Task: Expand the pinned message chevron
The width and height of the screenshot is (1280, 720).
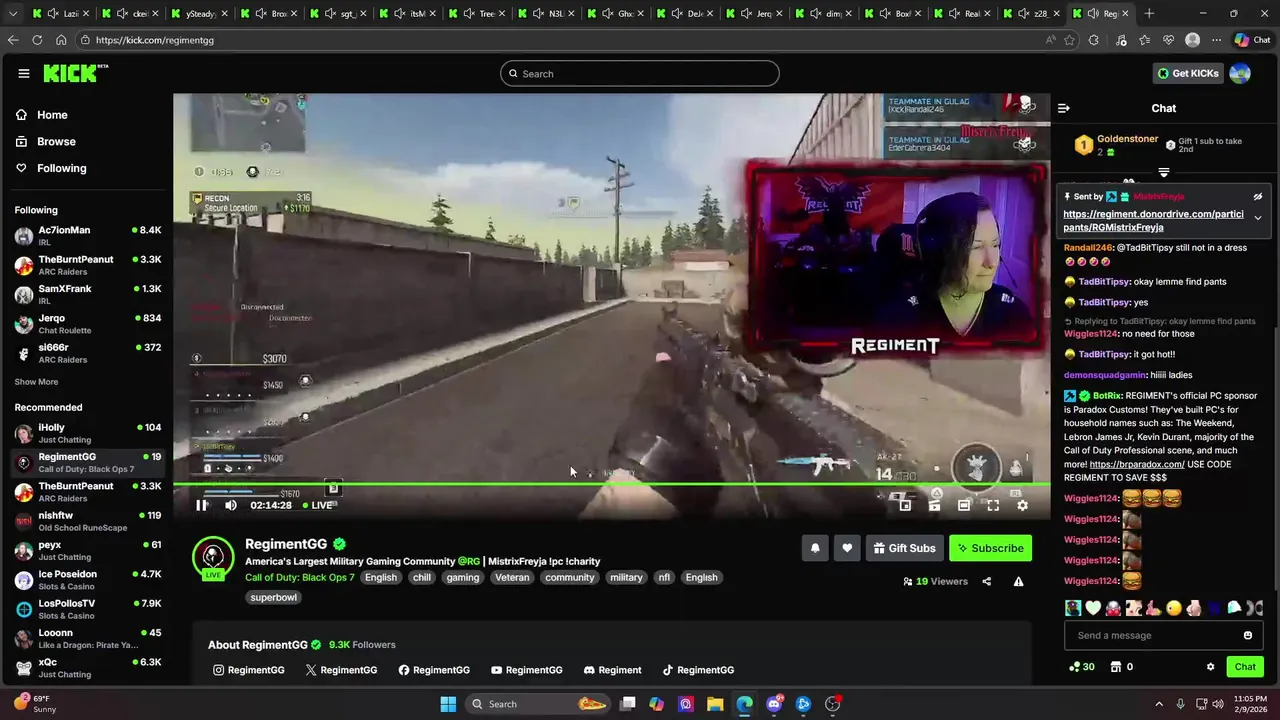Action: [1258, 218]
